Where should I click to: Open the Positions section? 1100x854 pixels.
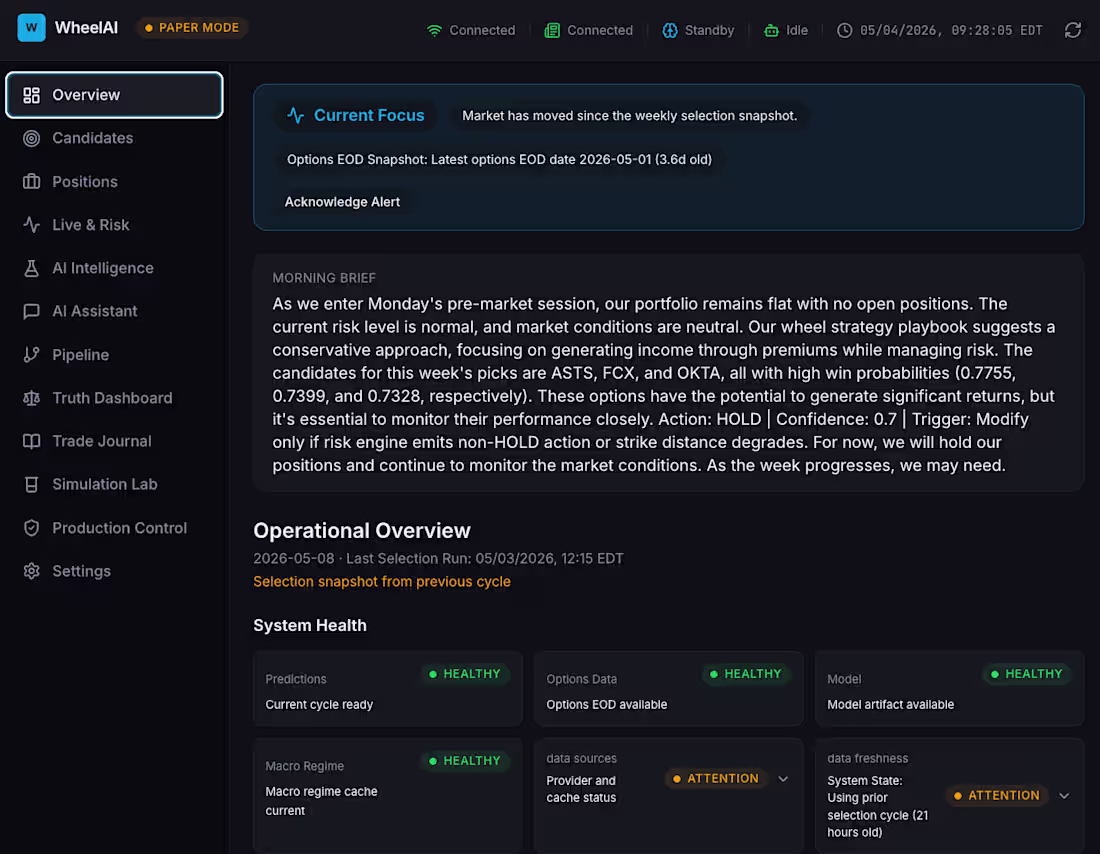(85, 182)
